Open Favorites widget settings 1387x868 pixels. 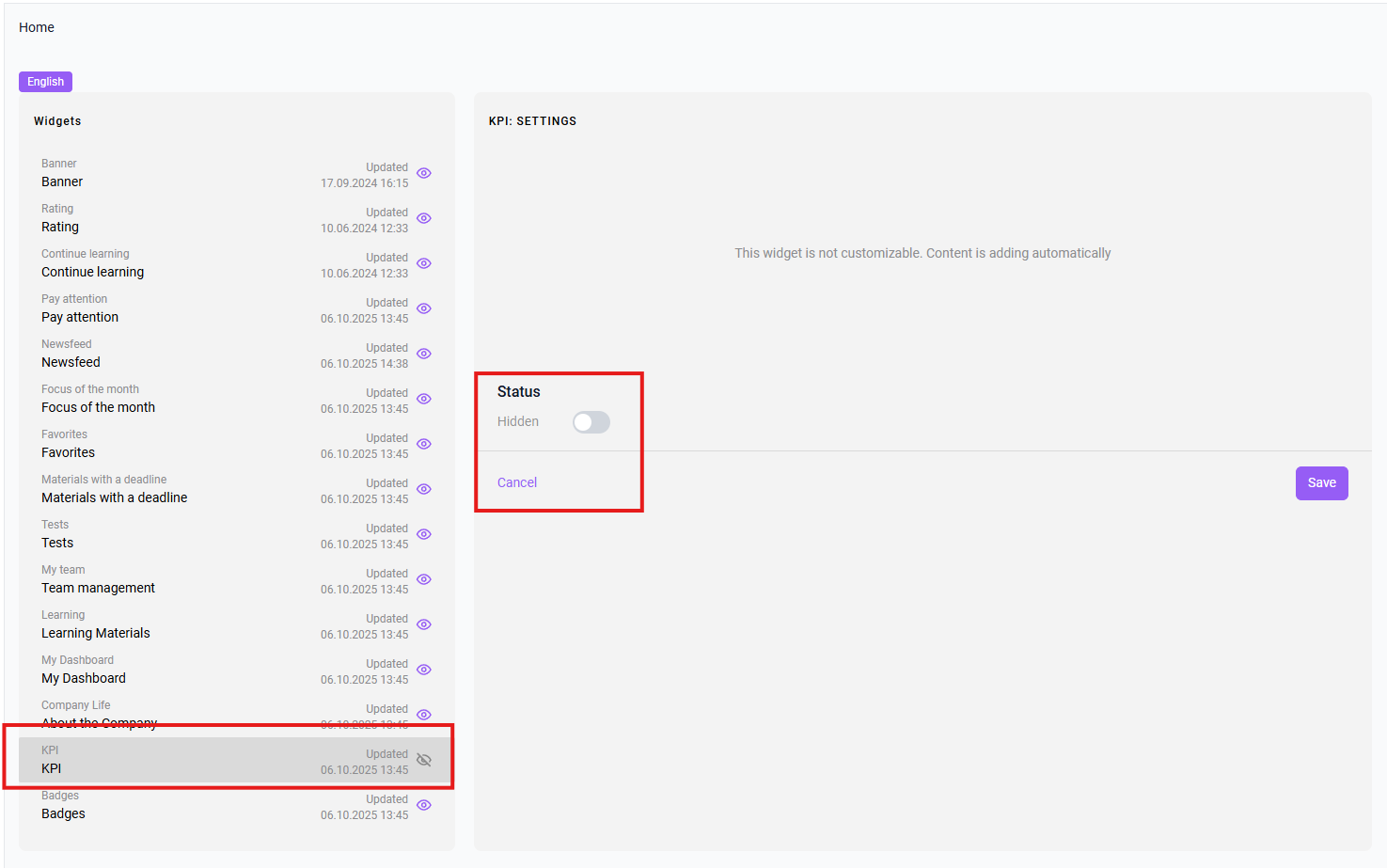click(x=235, y=444)
